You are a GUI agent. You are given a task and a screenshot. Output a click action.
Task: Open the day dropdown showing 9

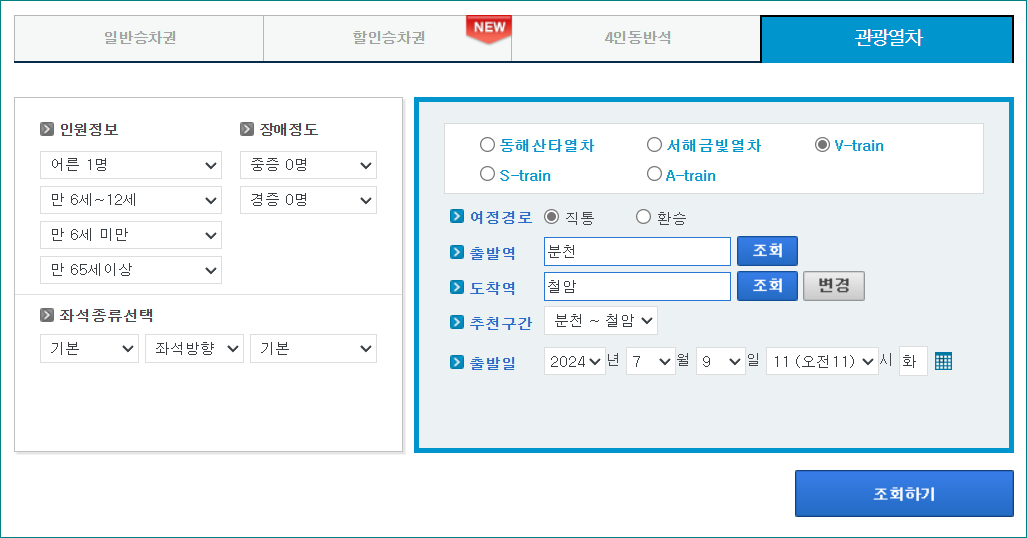[720, 361]
